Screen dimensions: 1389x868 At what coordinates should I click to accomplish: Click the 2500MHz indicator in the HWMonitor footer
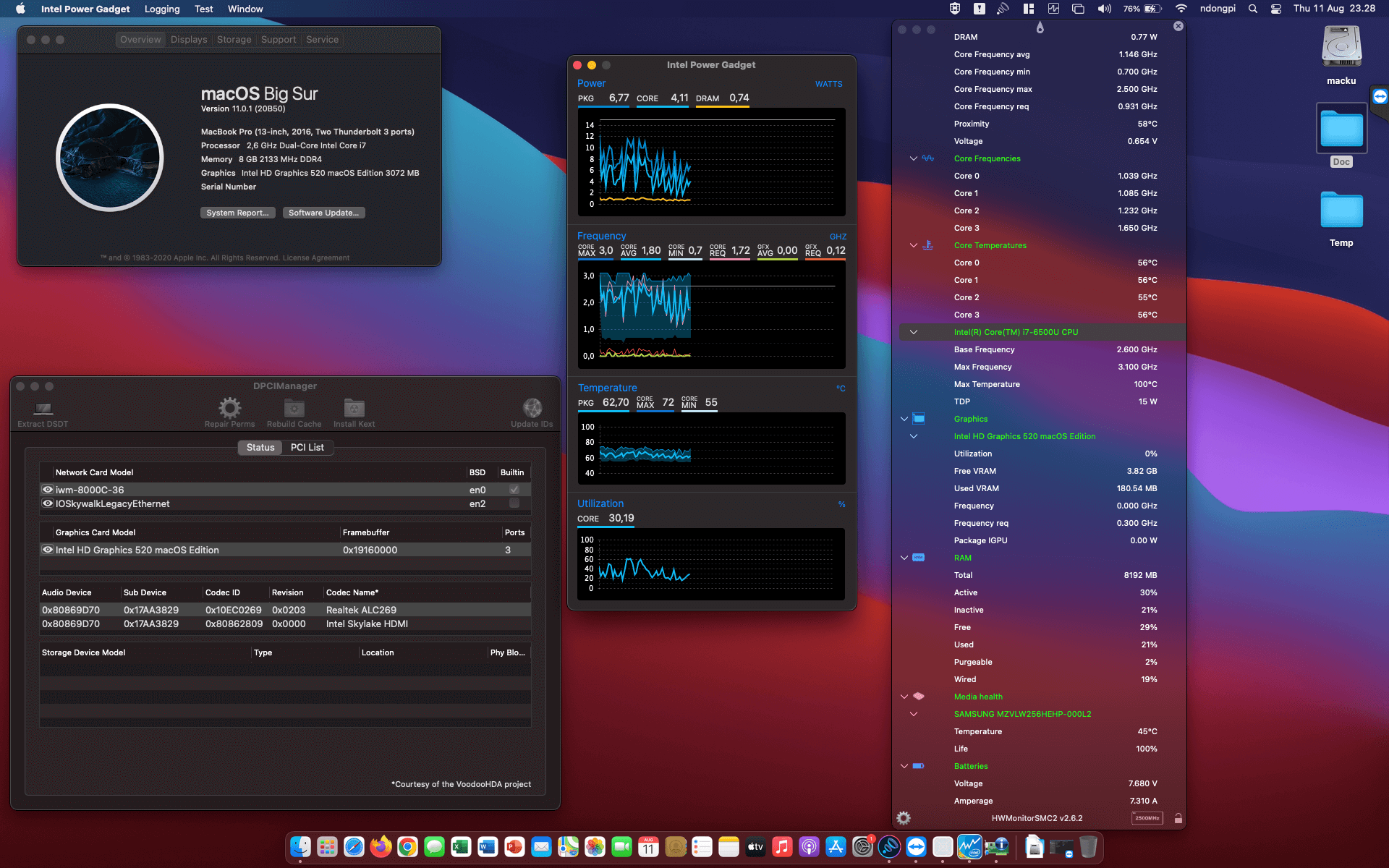[x=1147, y=818]
